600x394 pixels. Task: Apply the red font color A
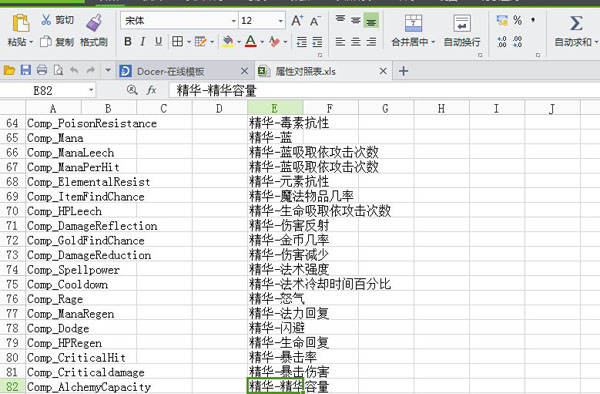coord(251,41)
